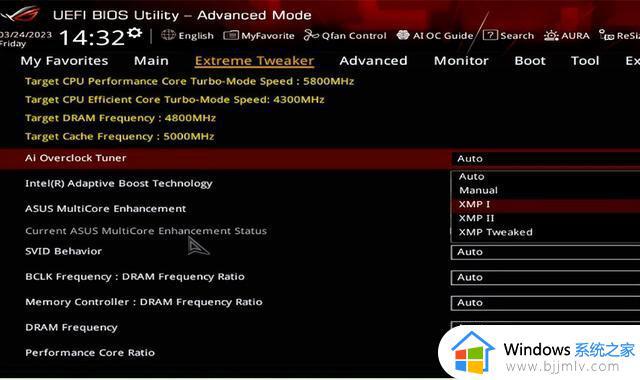Click the globe language icon
The width and height of the screenshot is (640, 380).
[x=168, y=35]
